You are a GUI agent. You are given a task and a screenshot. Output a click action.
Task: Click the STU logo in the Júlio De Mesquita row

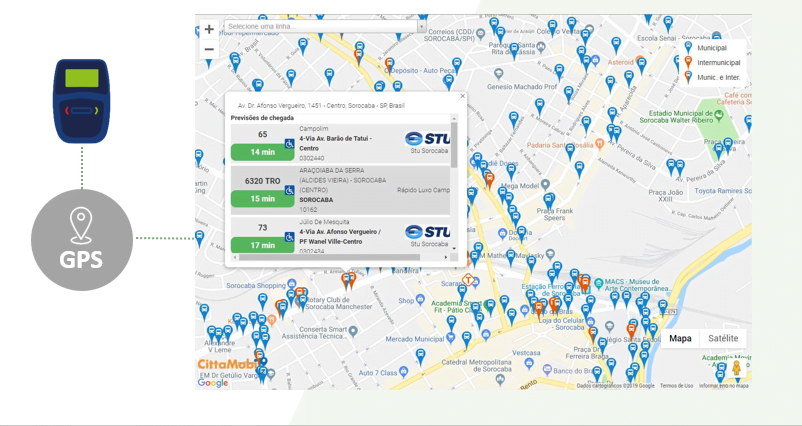click(x=427, y=232)
